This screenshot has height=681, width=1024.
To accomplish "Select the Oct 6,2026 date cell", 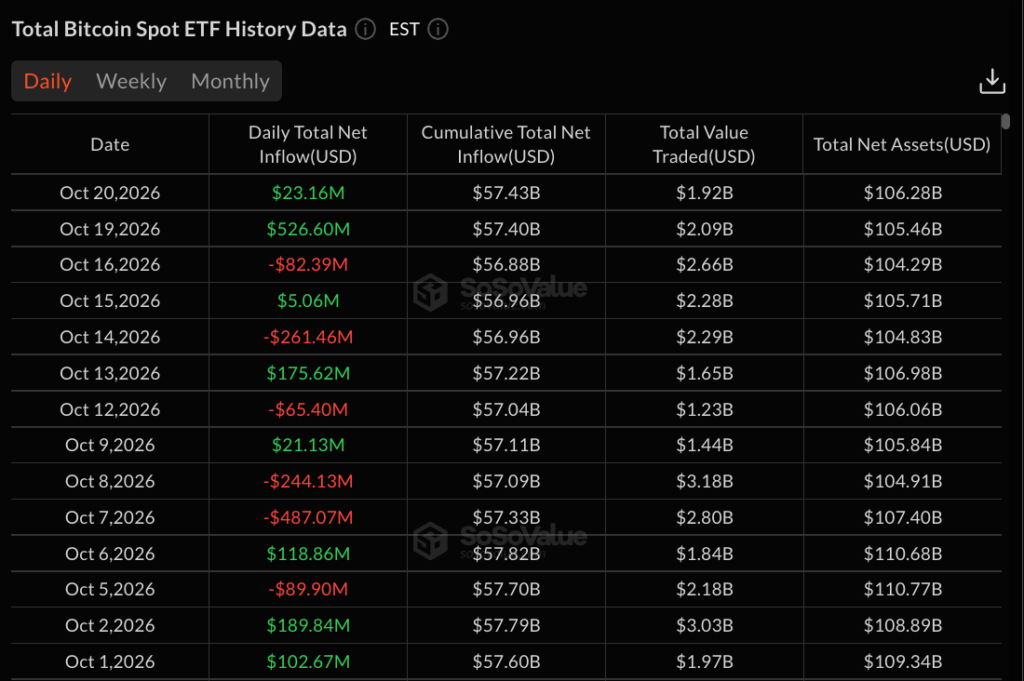I will pos(110,554).
